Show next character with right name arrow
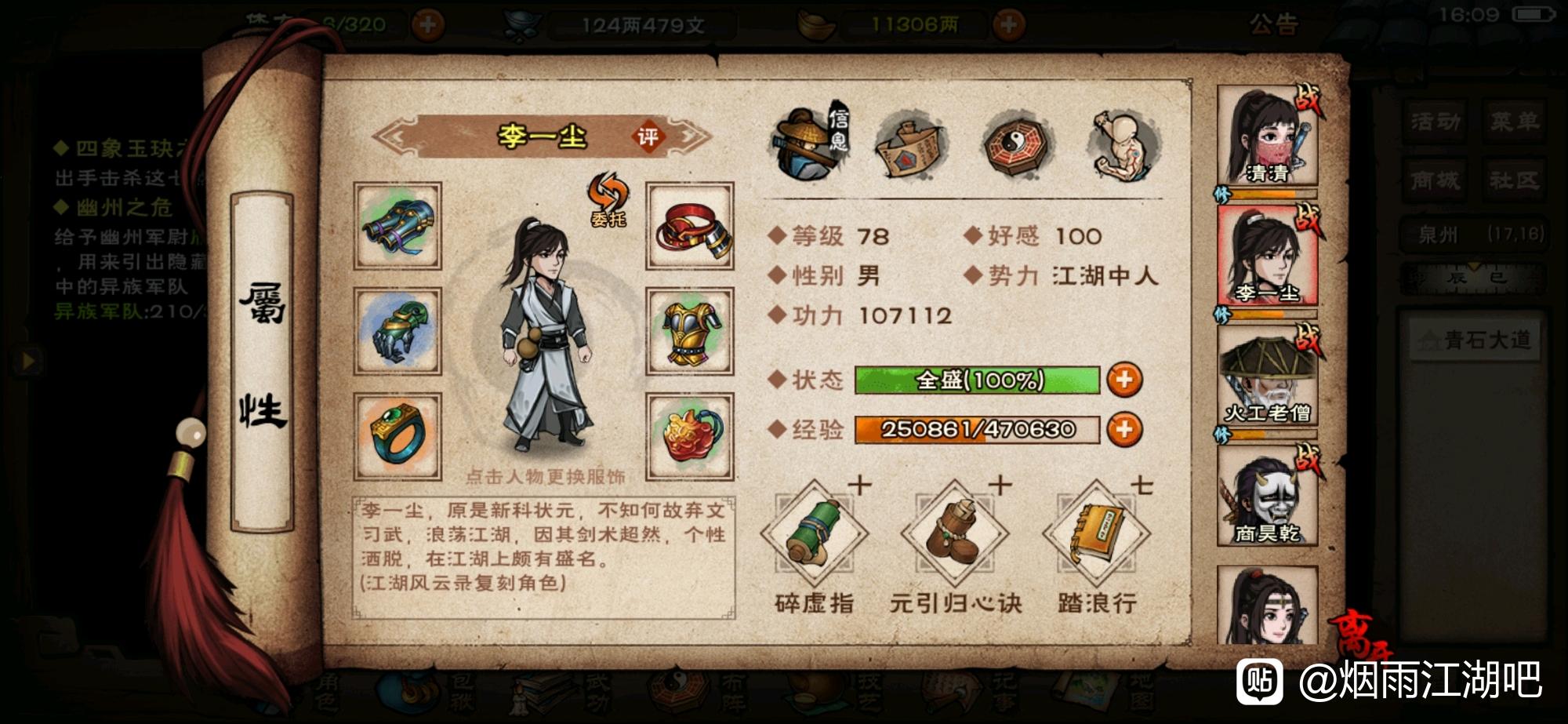This screenshot has width=1568, height=724. point(688,137)
